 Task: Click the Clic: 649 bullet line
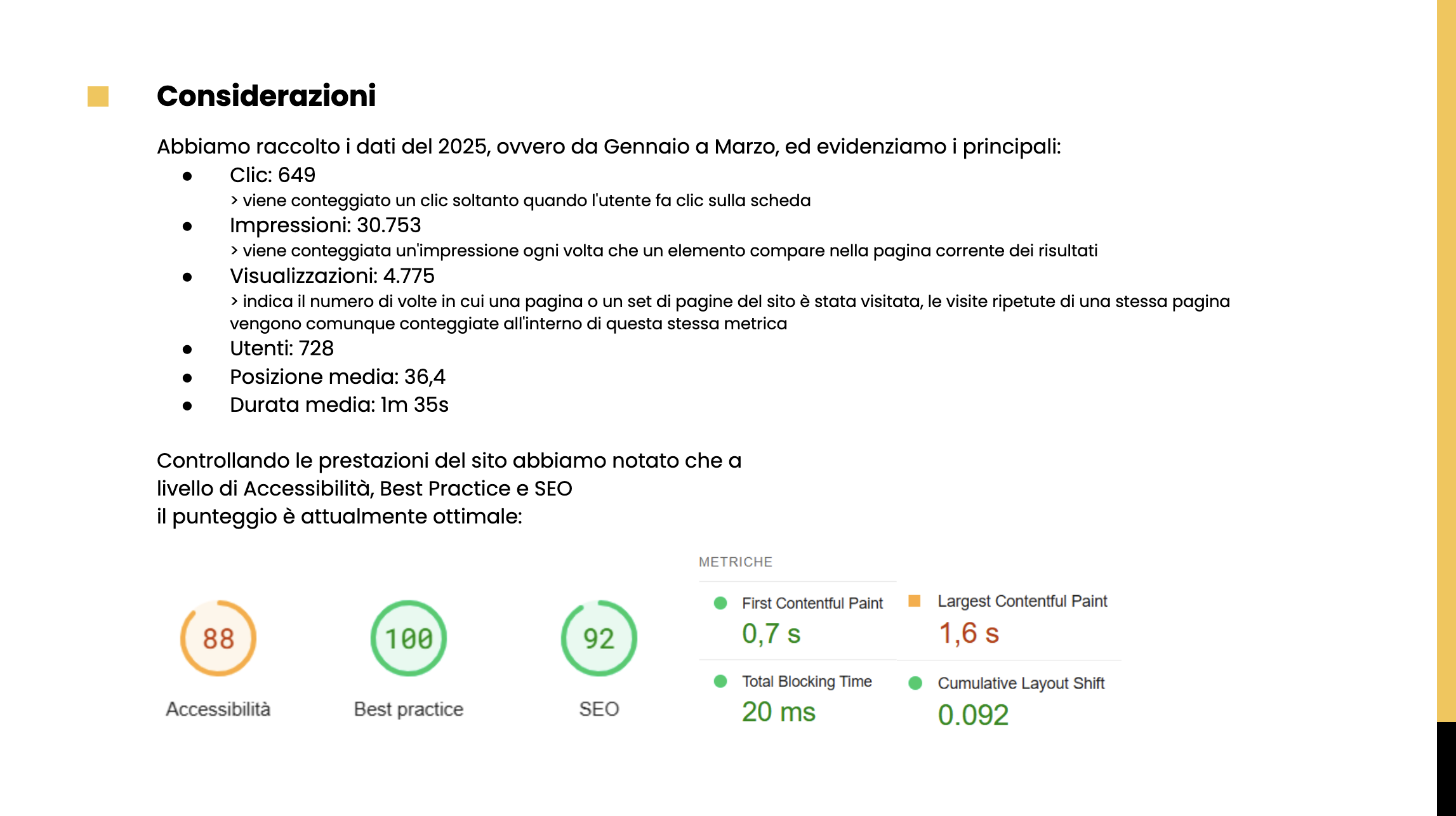(272, 174)
